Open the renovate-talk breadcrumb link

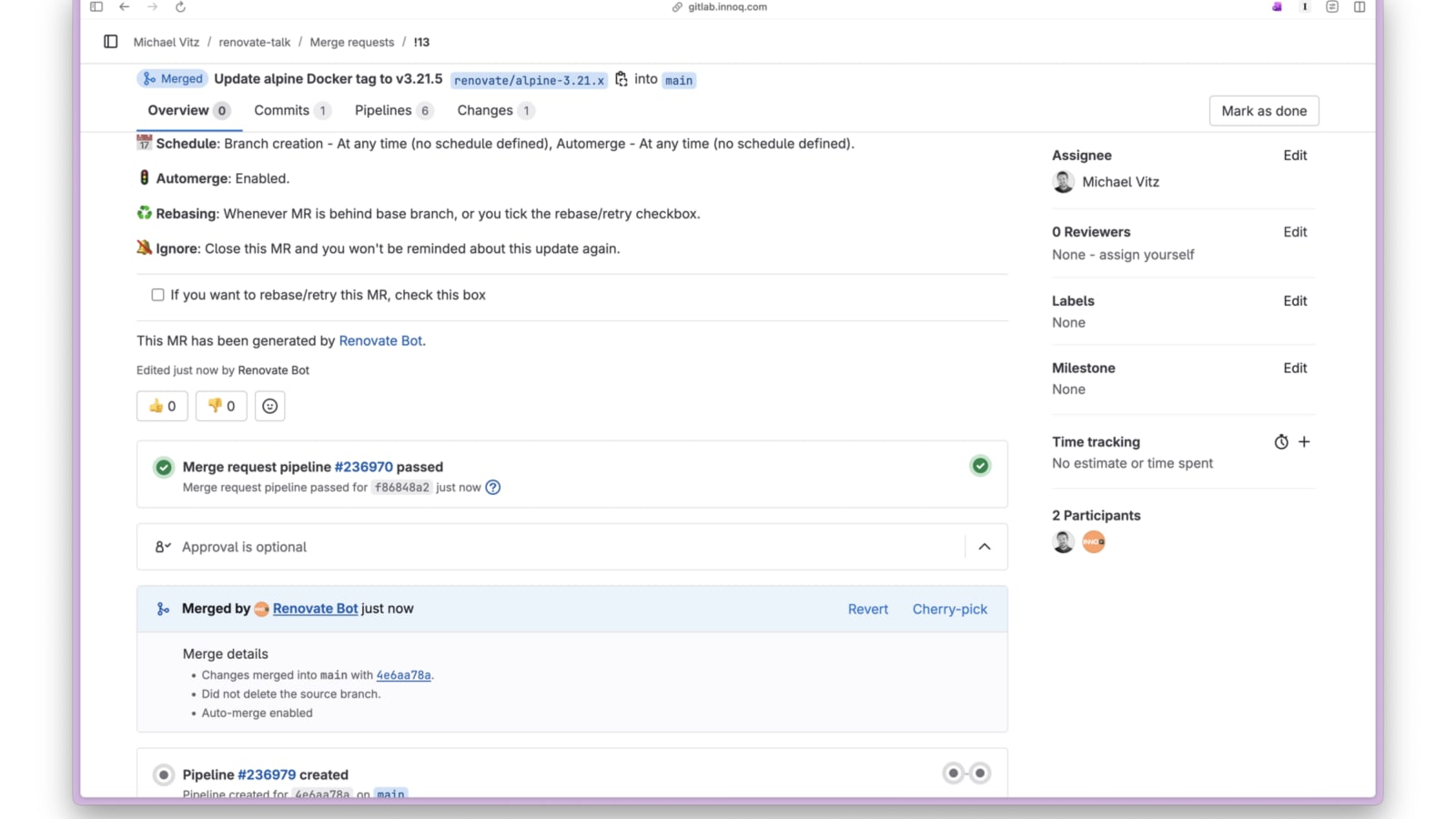point(255,42)
